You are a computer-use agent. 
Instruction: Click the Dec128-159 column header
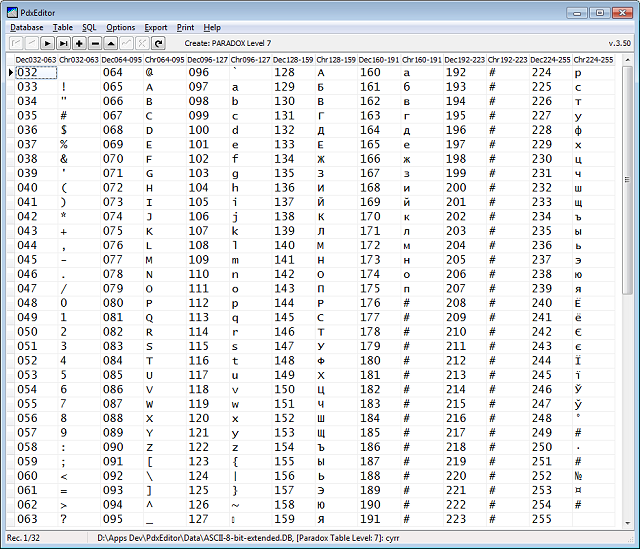(293, 60)
